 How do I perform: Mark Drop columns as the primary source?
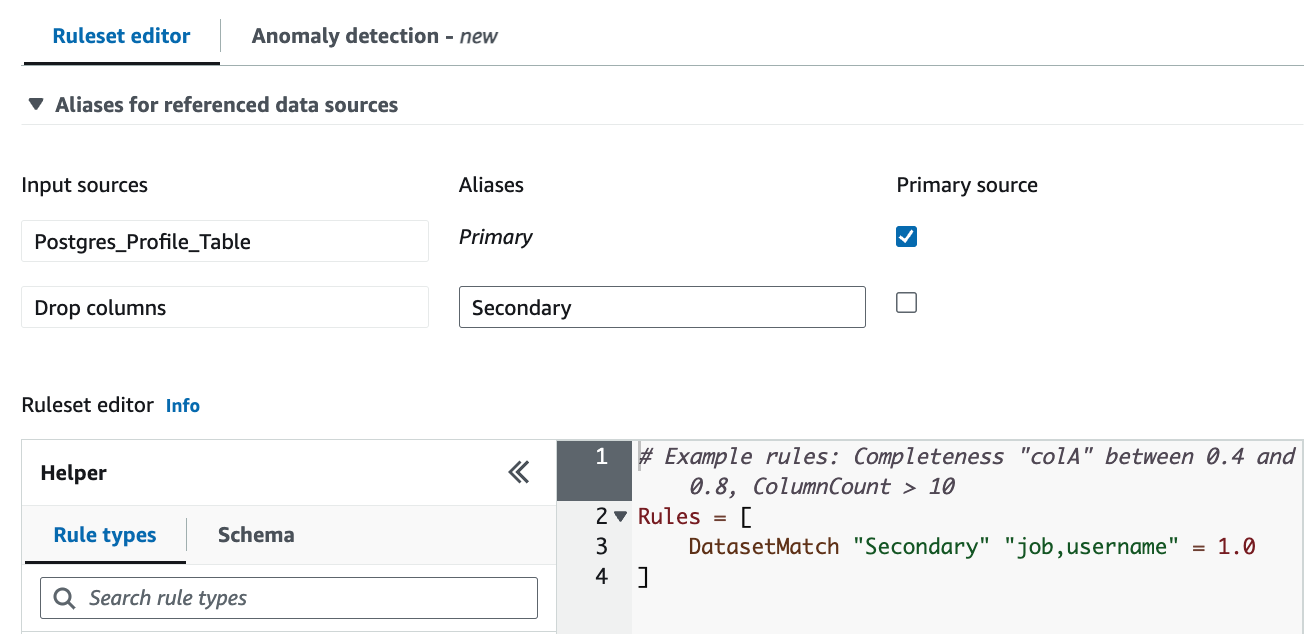pos(906,303)
